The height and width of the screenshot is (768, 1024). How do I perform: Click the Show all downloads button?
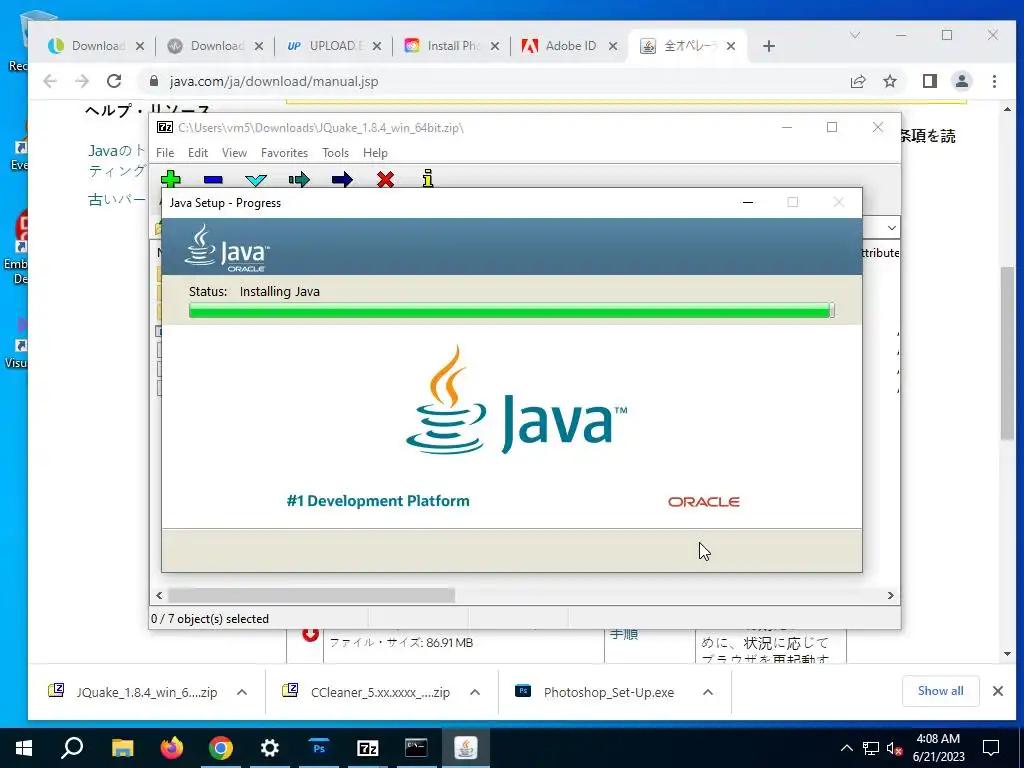(940, 691)
